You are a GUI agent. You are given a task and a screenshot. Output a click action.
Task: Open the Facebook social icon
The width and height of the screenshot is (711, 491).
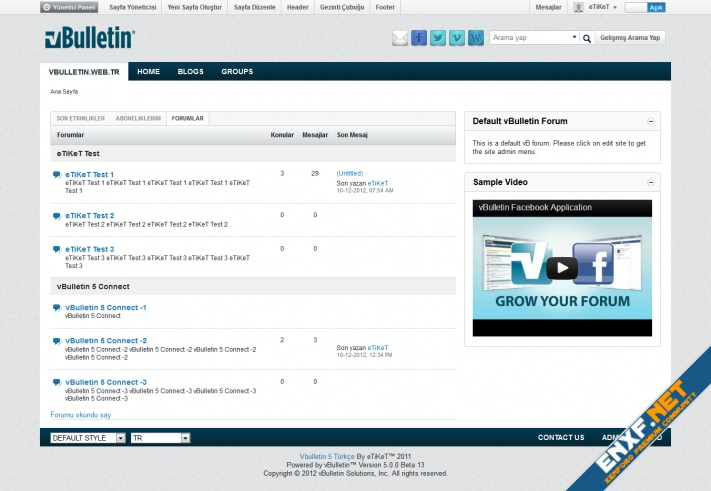click(419, 38)
